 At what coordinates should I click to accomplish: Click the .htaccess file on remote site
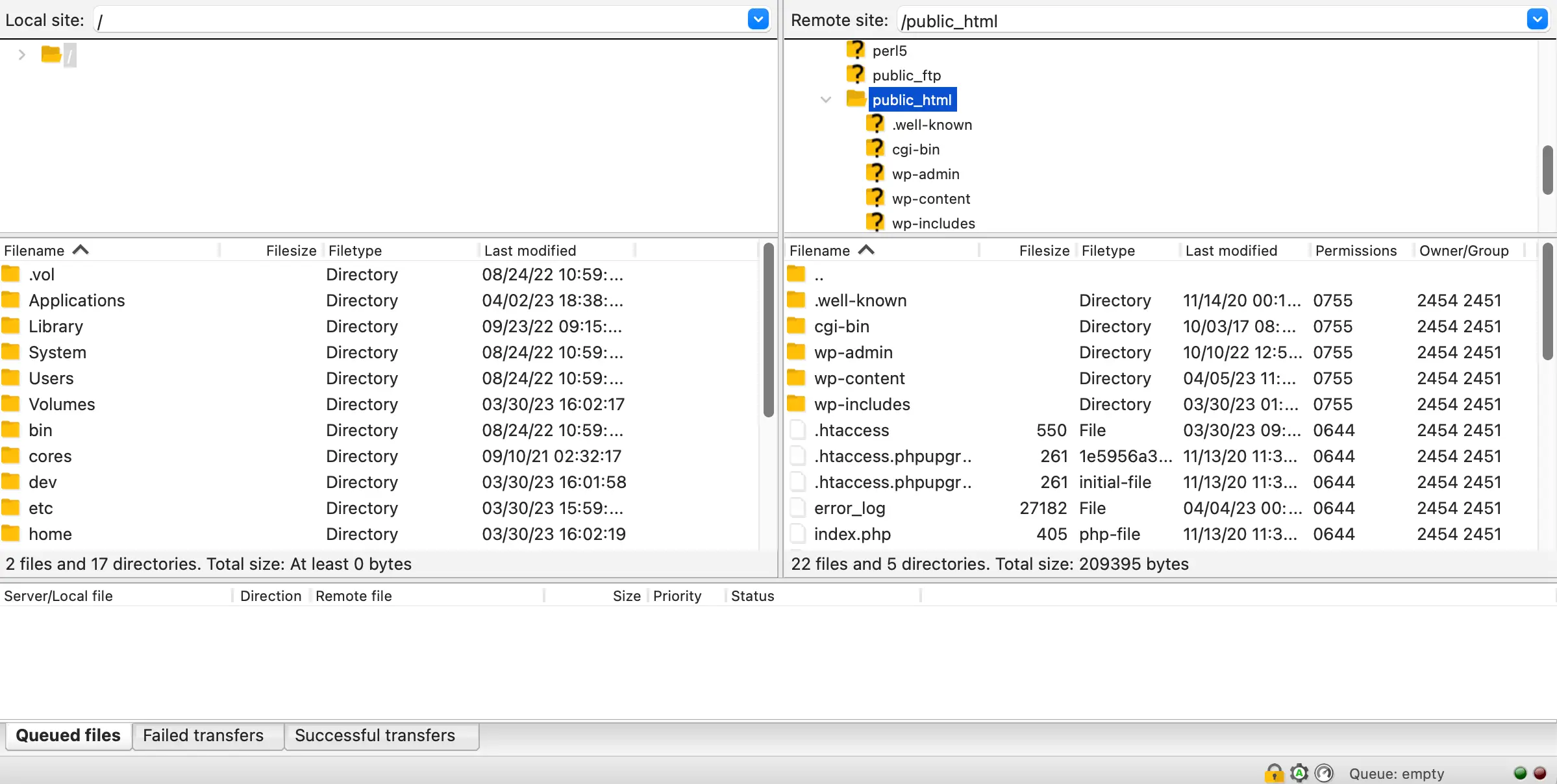pyautogui.click(x=852, y=430)
